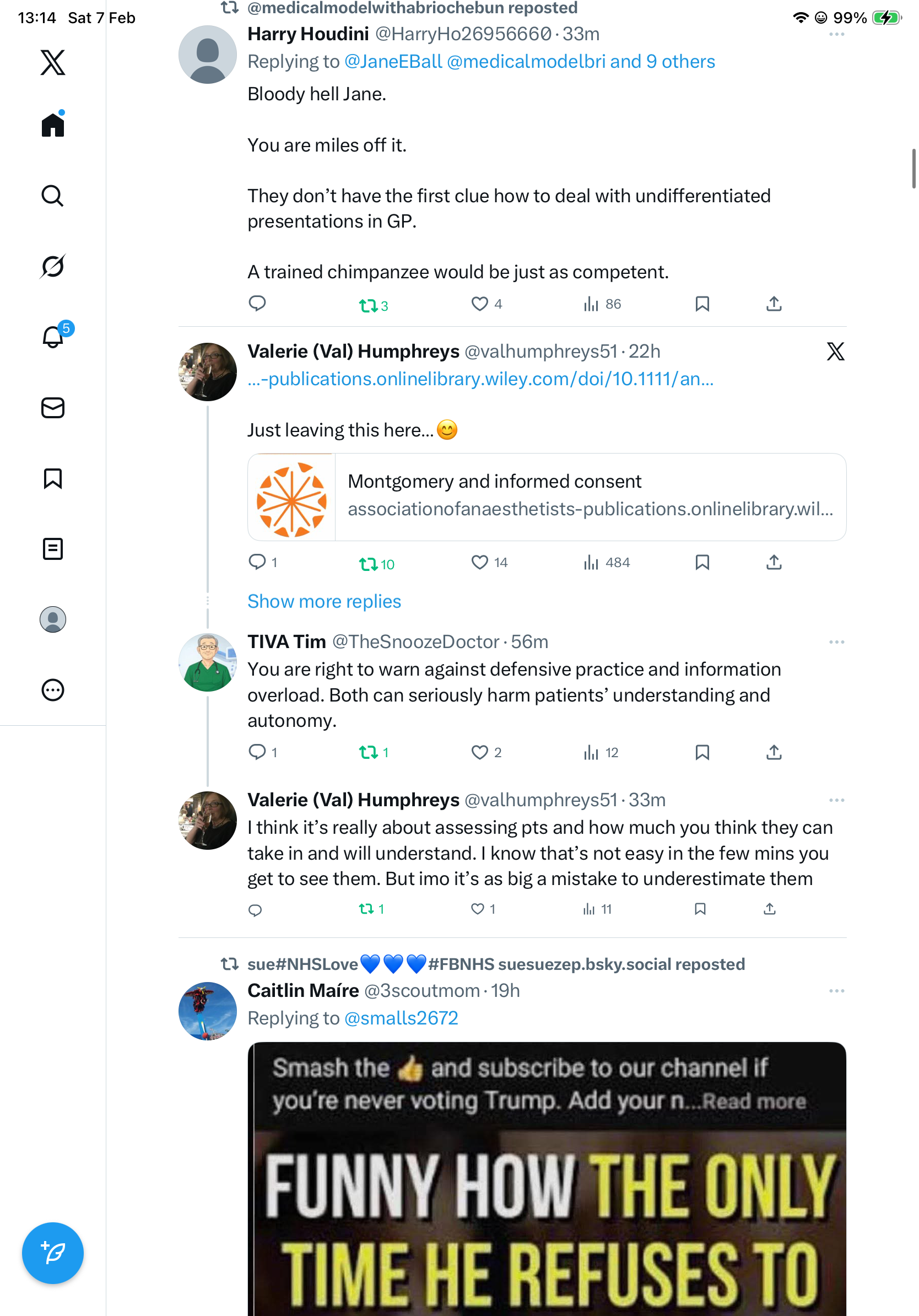Open more options for TIVA Tim's post
This screenshot has width=919, height=1316.
836,642
